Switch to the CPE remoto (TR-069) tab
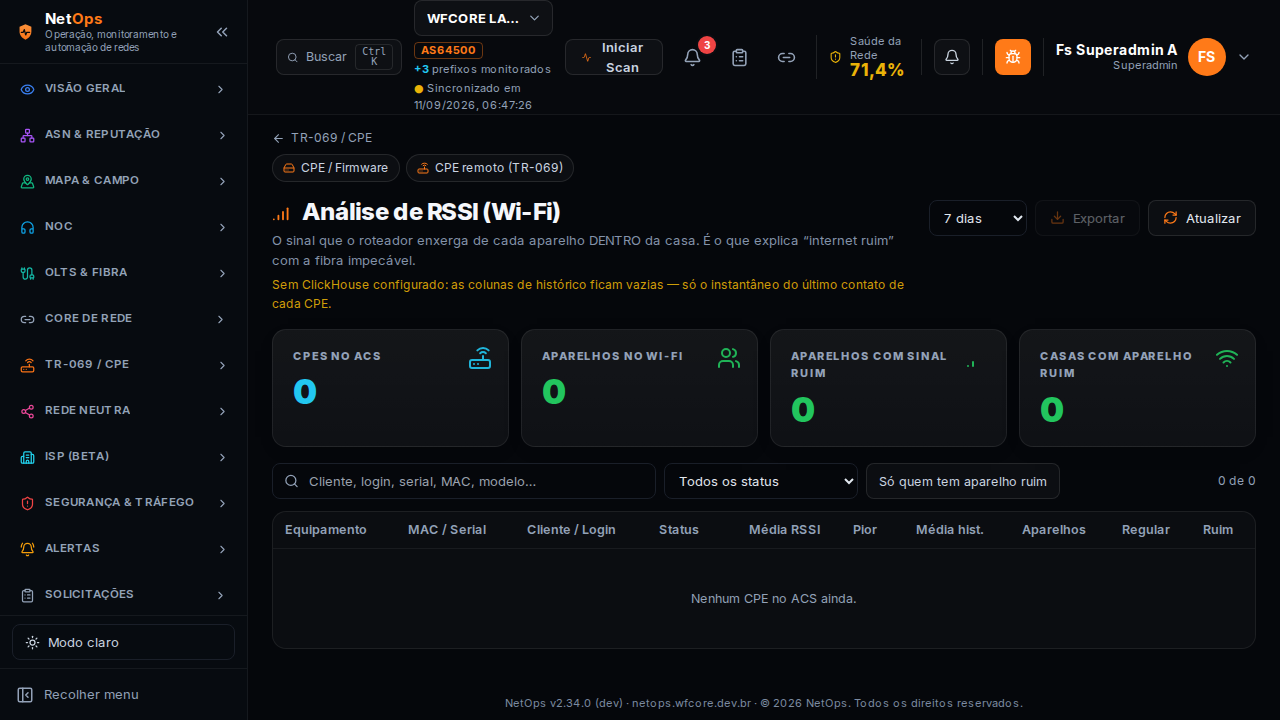This screenshot has height=720, width=1280. point(490,168)
